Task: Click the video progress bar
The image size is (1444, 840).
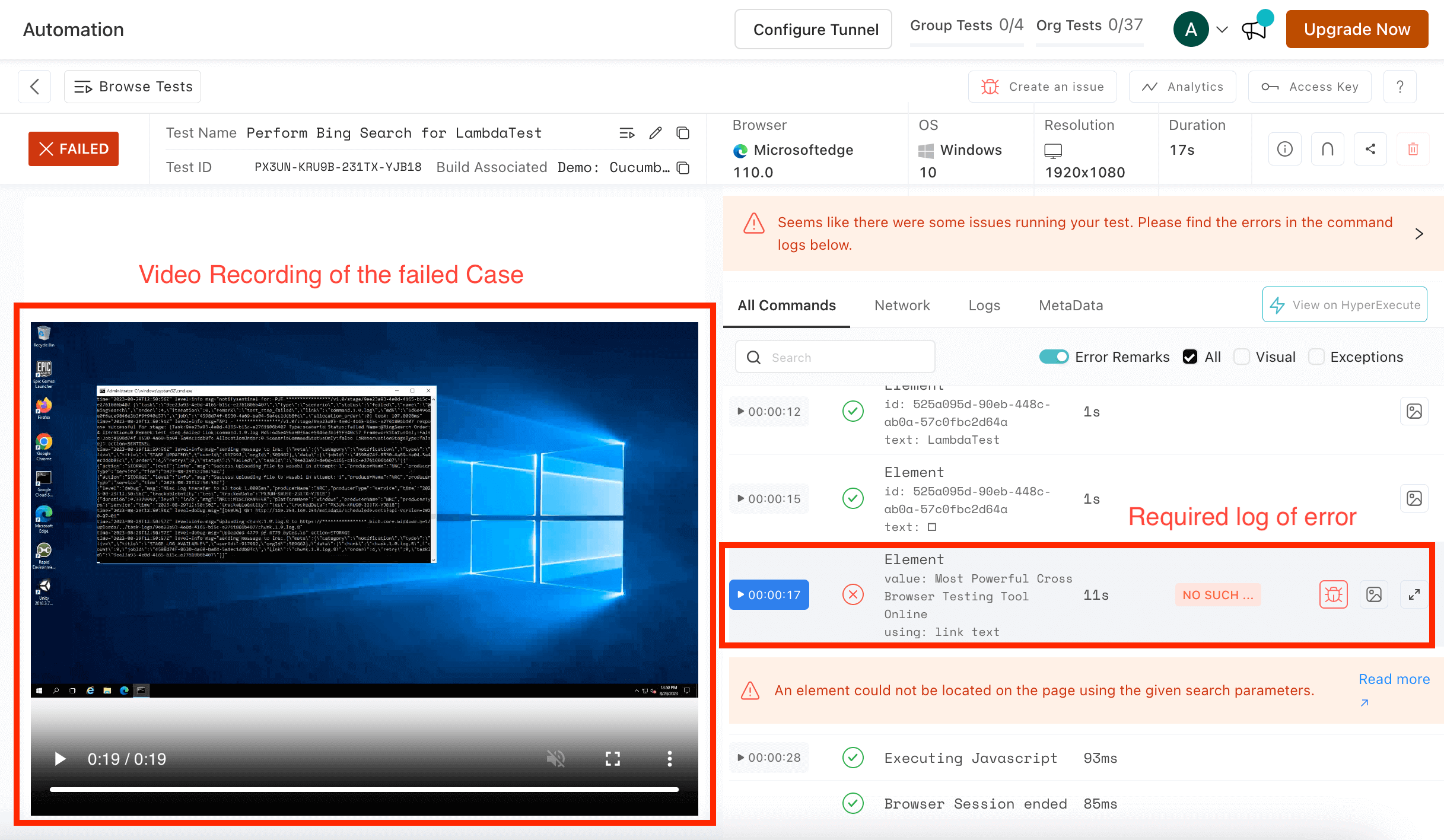Action: tap(364, 789)
